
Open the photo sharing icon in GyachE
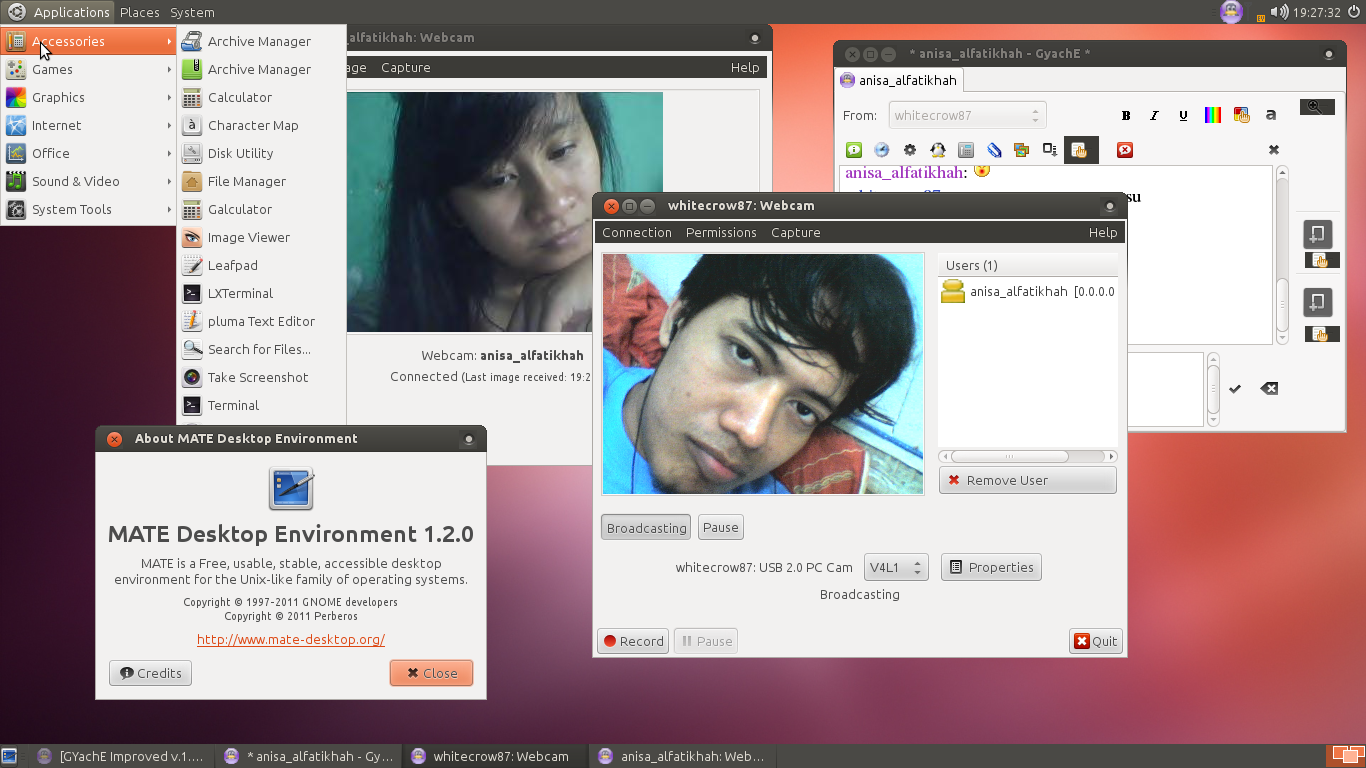pos(1020,149)
